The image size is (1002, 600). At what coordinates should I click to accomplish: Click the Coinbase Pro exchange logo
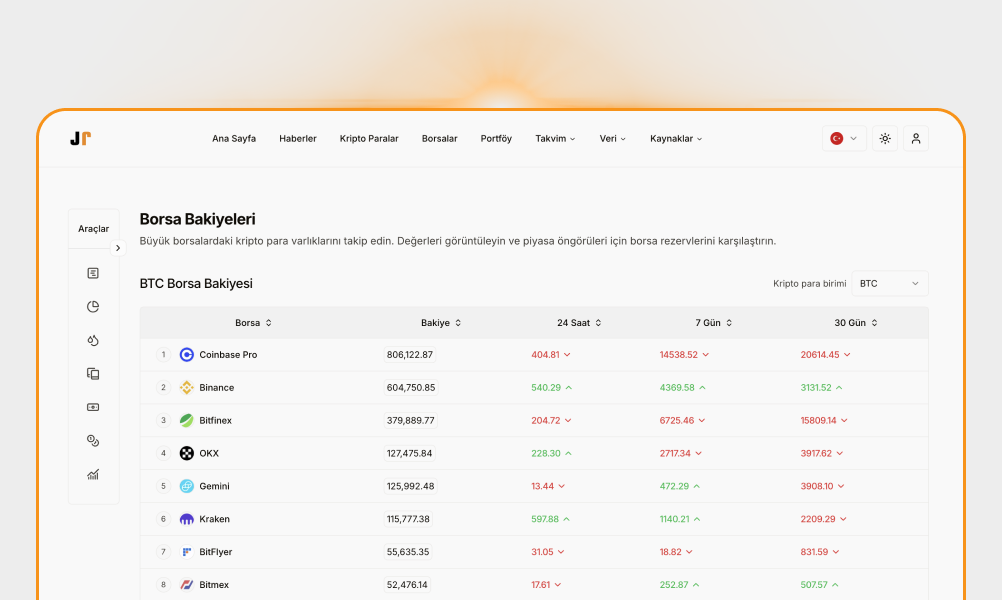[x=187, y=354]
